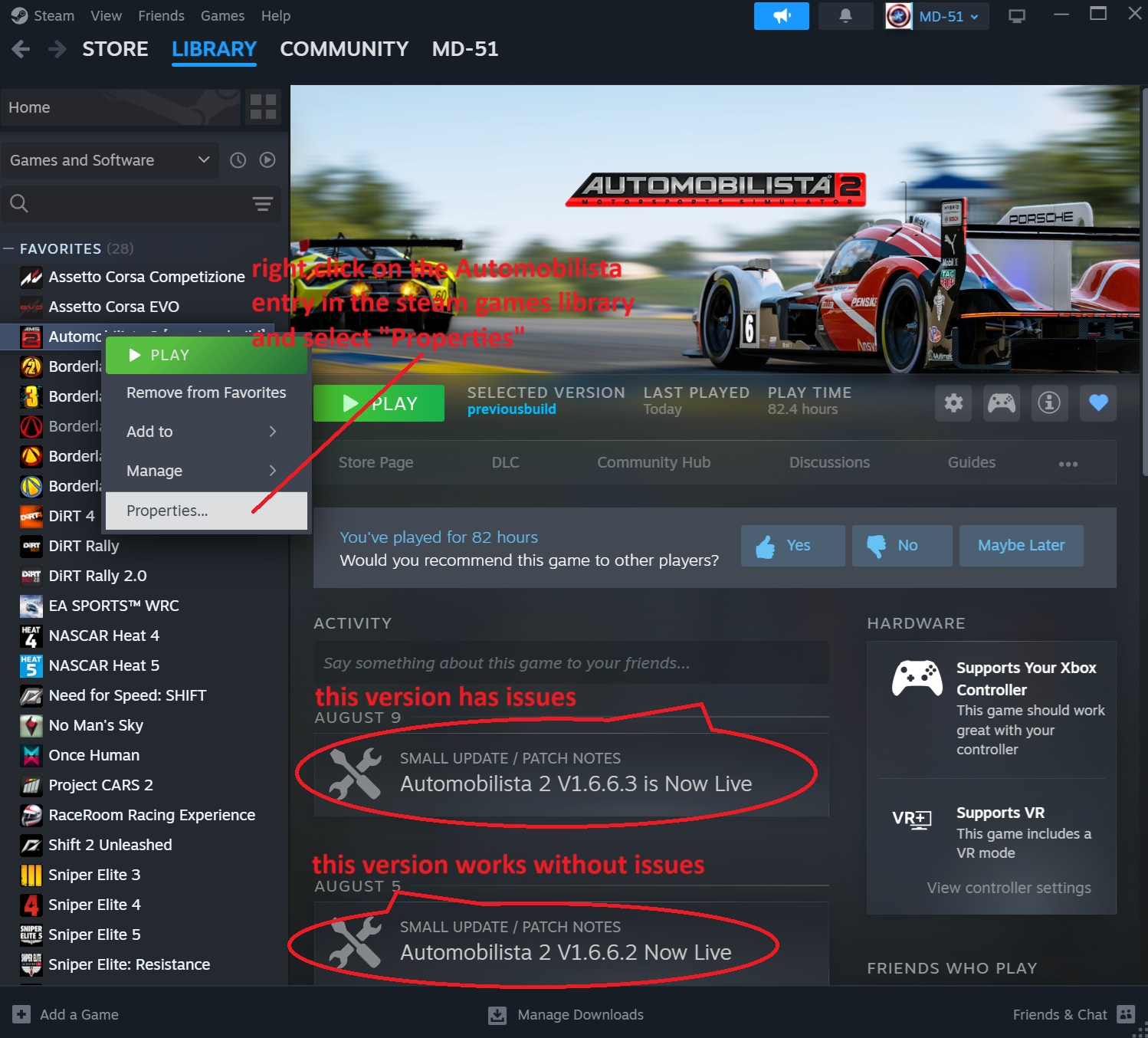Image resolution: width=1148 pixels, height=1038 pixels.
Task: Toggle the favorite heart icon
Action: [x=1098, y=402]
